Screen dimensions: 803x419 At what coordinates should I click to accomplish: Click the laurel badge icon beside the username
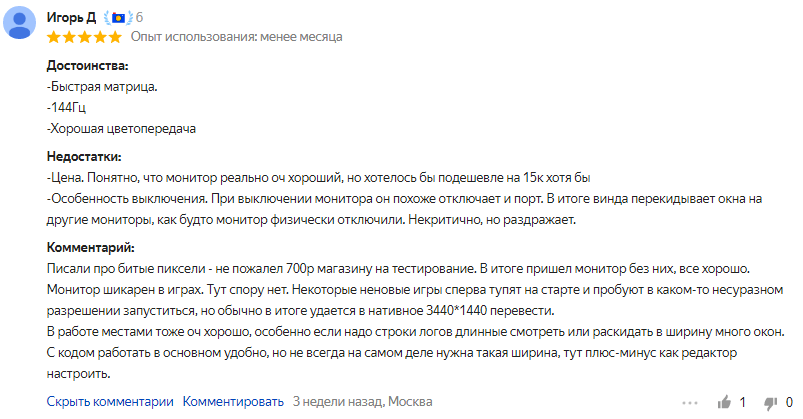tap(118, 18)
